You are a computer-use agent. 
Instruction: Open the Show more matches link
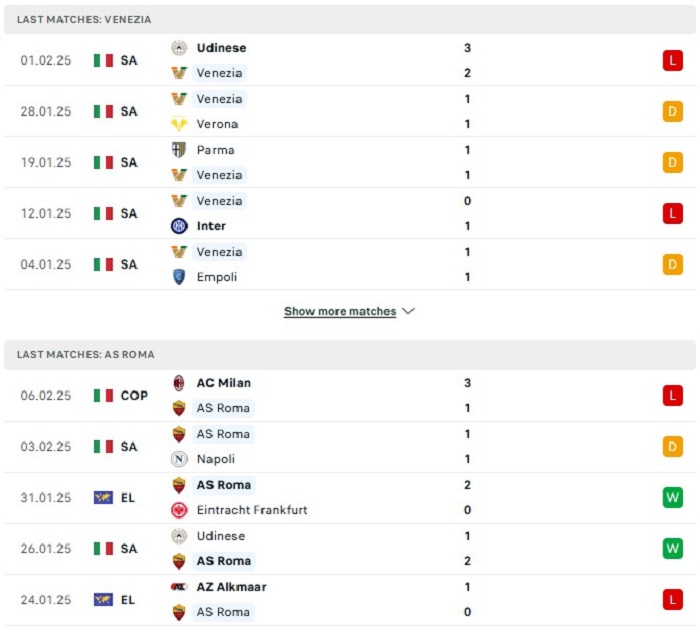coord(340,312)
